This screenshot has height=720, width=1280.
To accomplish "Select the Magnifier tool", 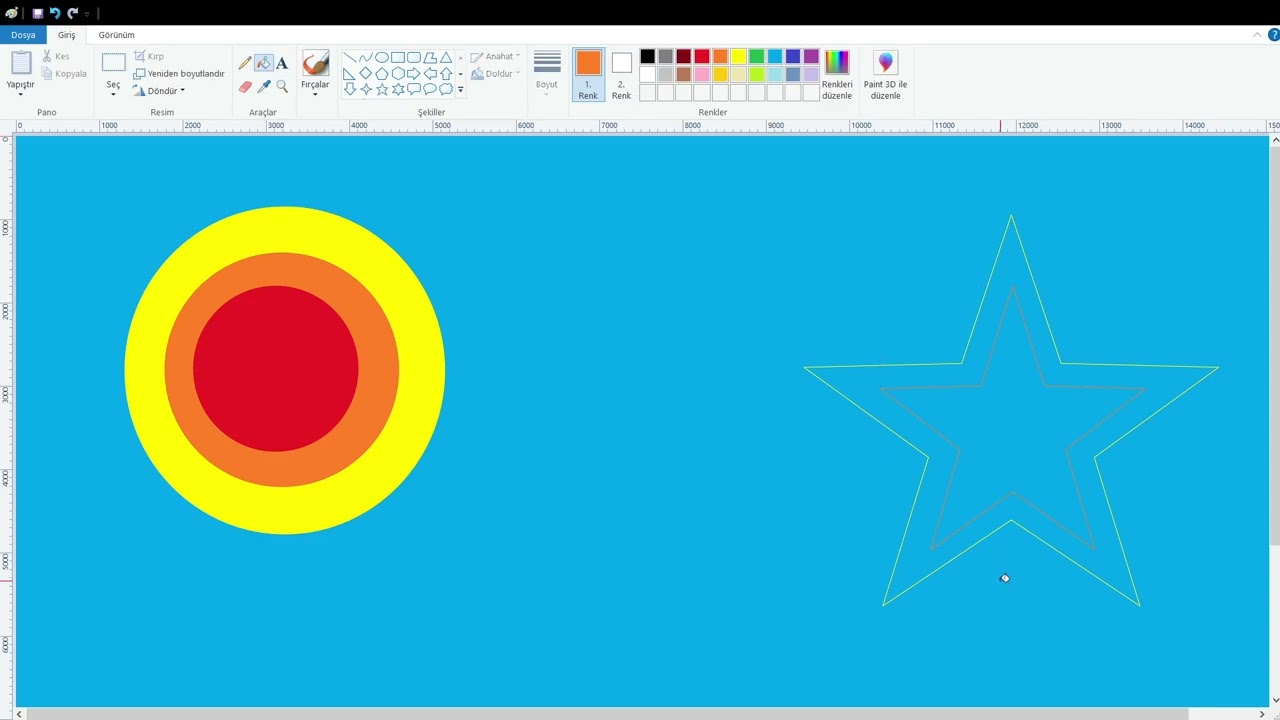I will [282, 87].
